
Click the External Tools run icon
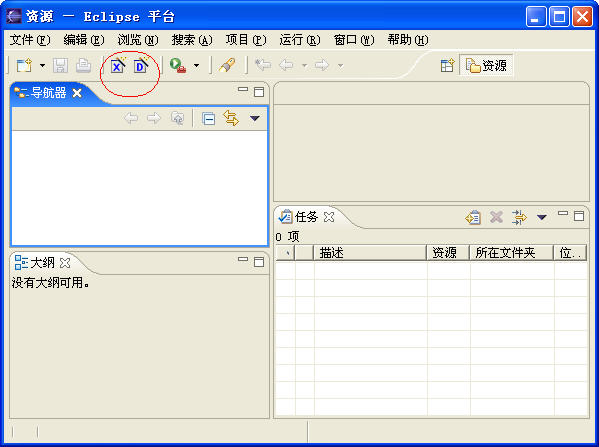pos(178,66)
